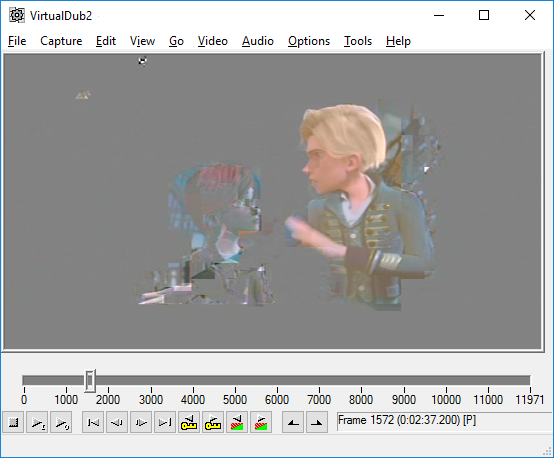The image size is (554, 458).
Task: Click the window resize grip corner
Action: 548,452
